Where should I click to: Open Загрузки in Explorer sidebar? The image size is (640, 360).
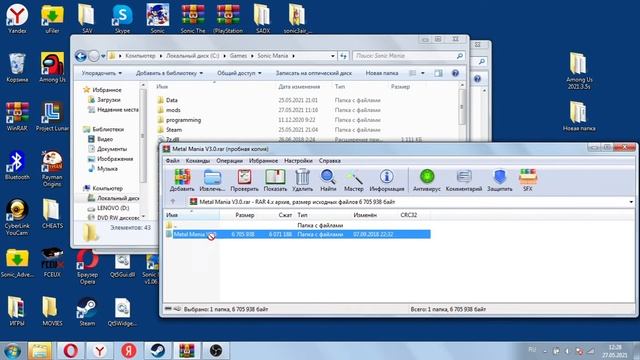109,100
